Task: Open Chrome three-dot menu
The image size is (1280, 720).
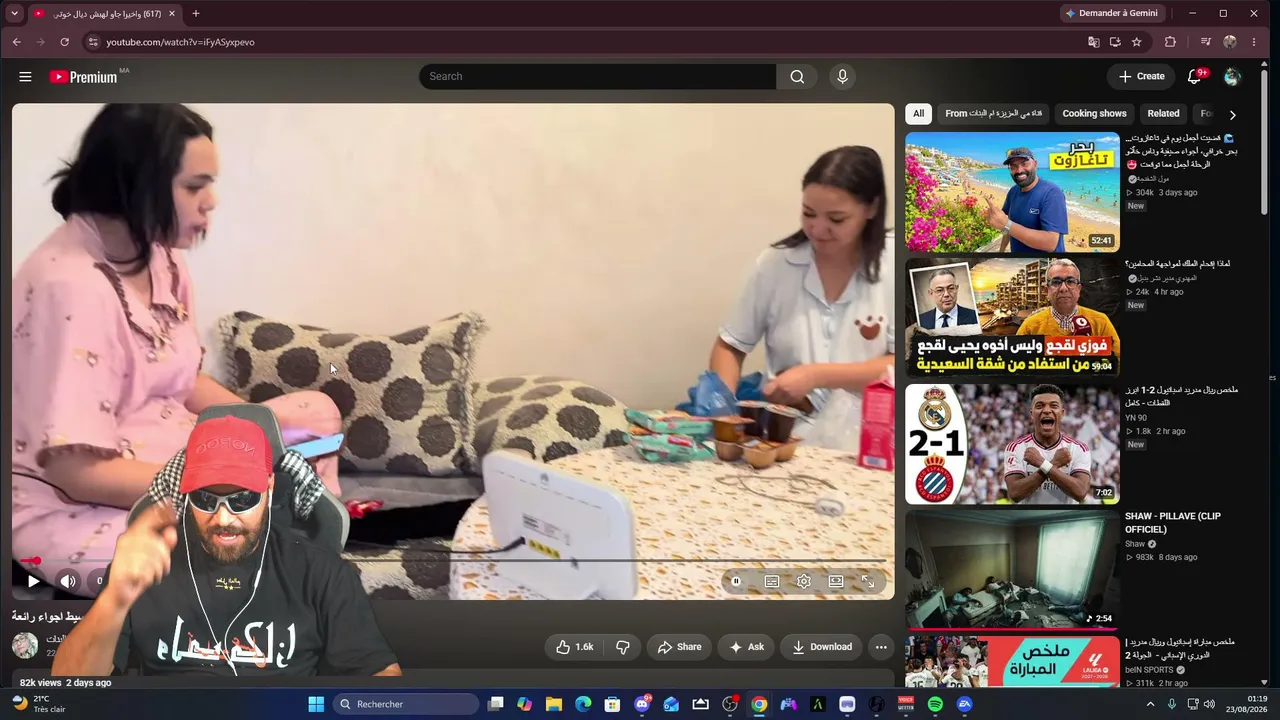Action: point(1254,42)
